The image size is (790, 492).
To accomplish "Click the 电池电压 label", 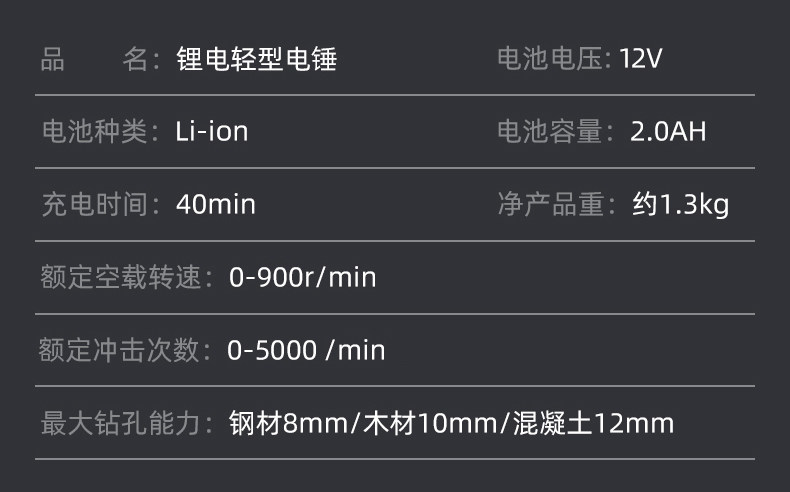I will 552,59.
